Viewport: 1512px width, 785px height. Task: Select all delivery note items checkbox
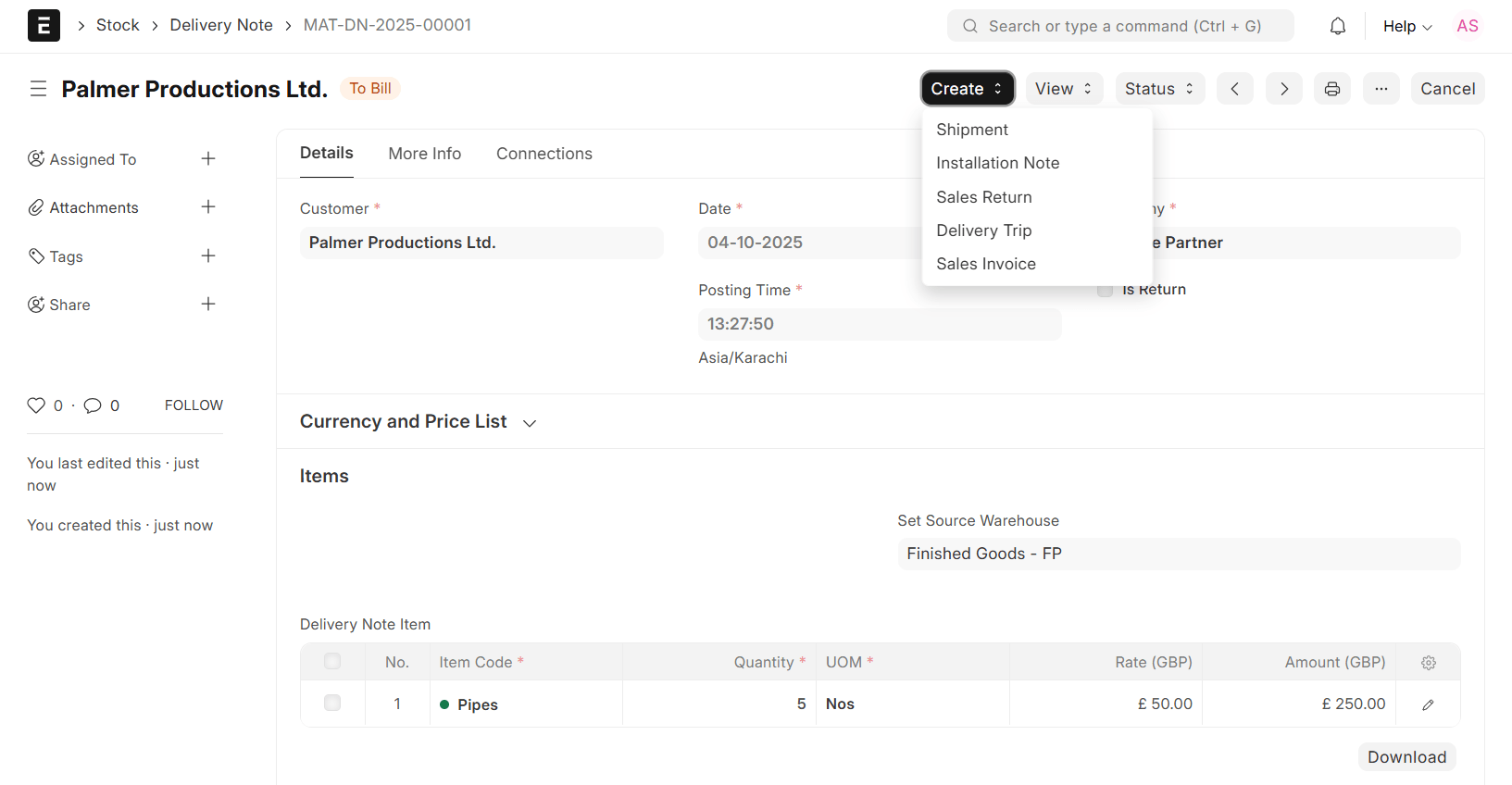[x=332, y=661]
